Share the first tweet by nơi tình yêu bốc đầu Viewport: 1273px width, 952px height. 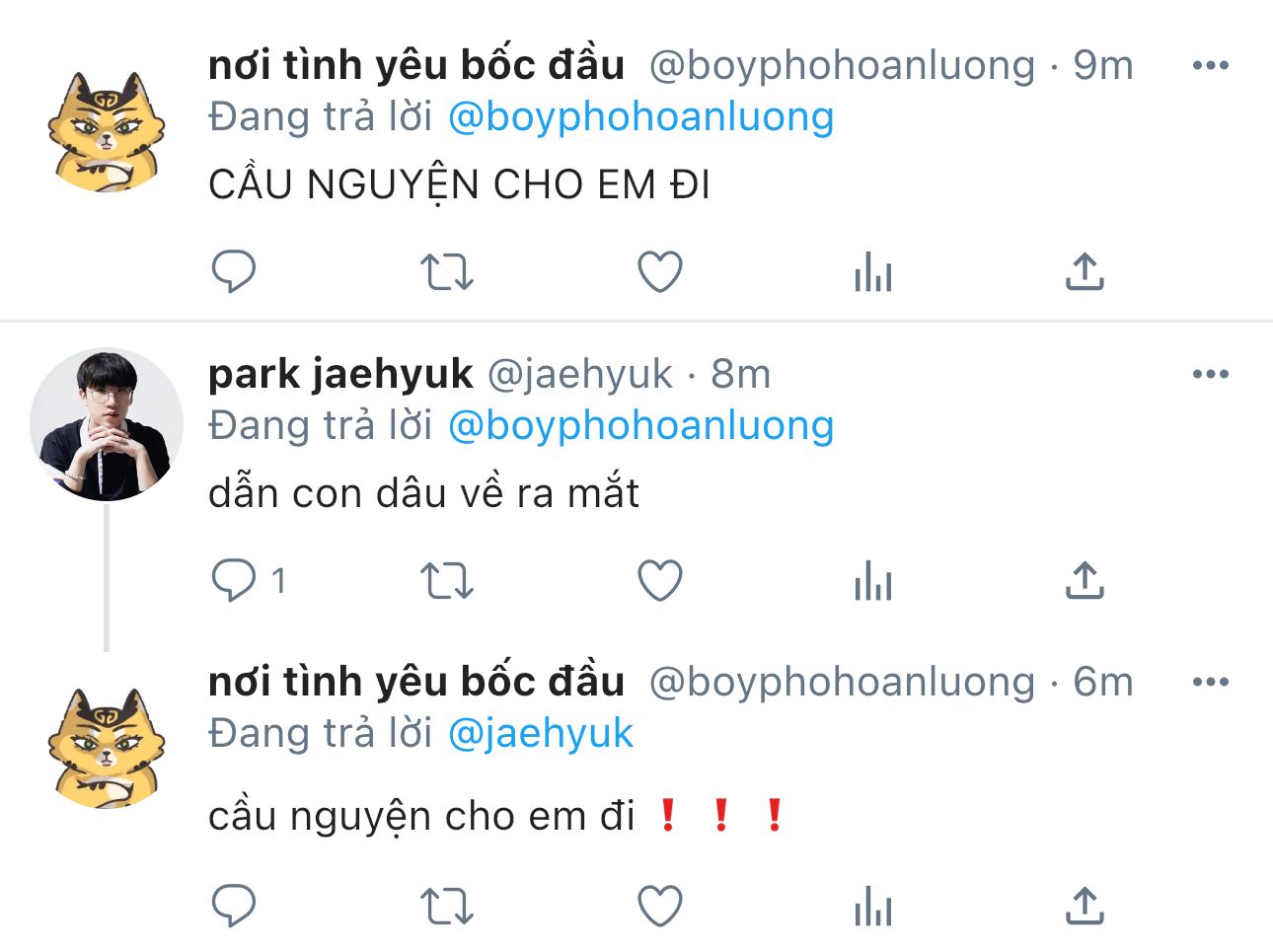point(1085,271)
